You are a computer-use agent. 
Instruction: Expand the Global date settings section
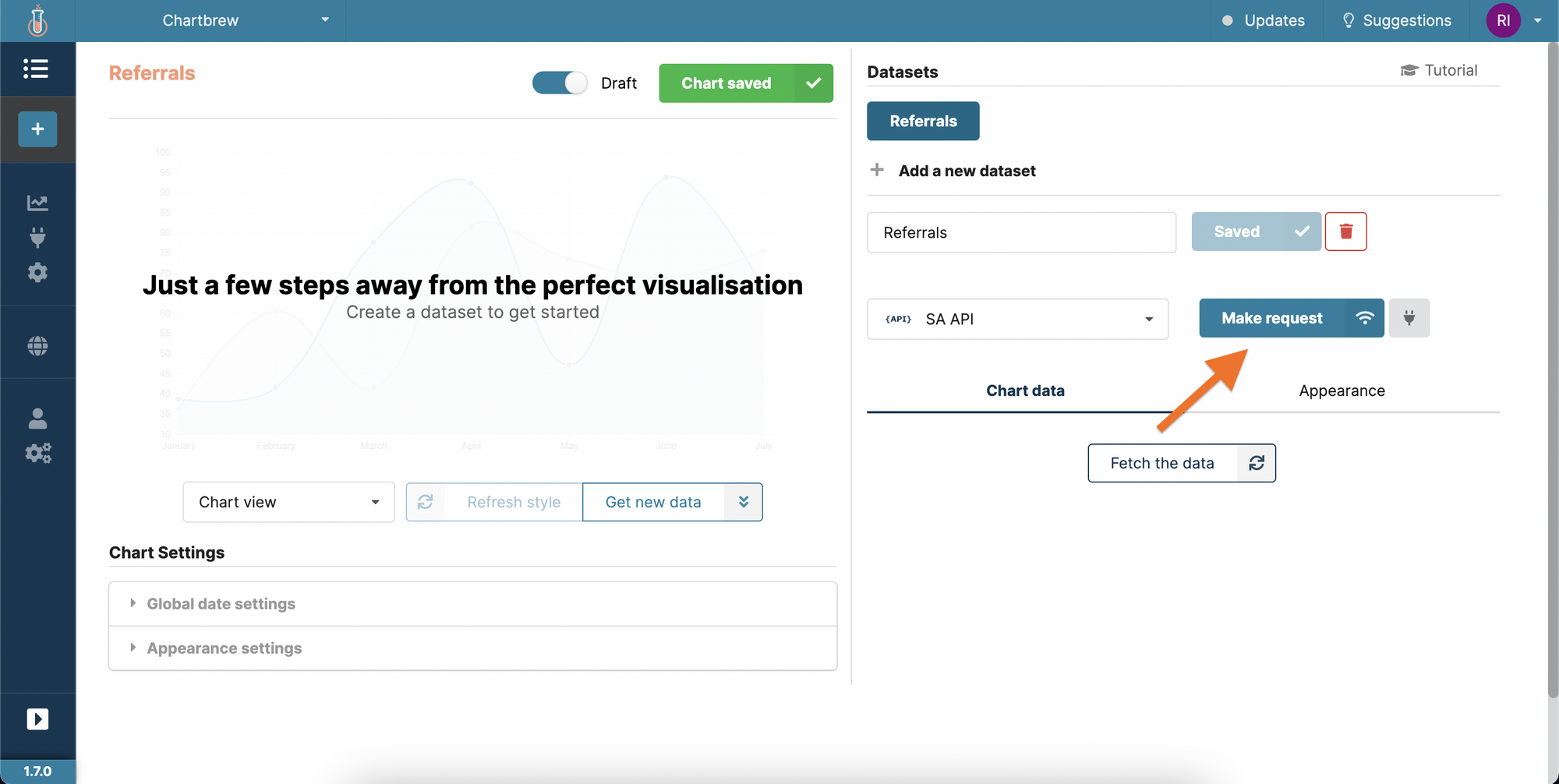pyautogui.click(x=221, y=603)
